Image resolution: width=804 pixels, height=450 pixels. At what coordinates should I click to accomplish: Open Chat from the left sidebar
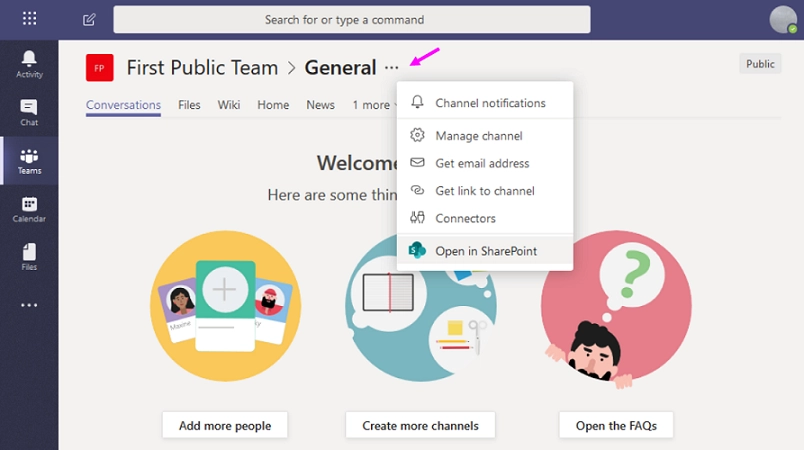coord(29,112)
